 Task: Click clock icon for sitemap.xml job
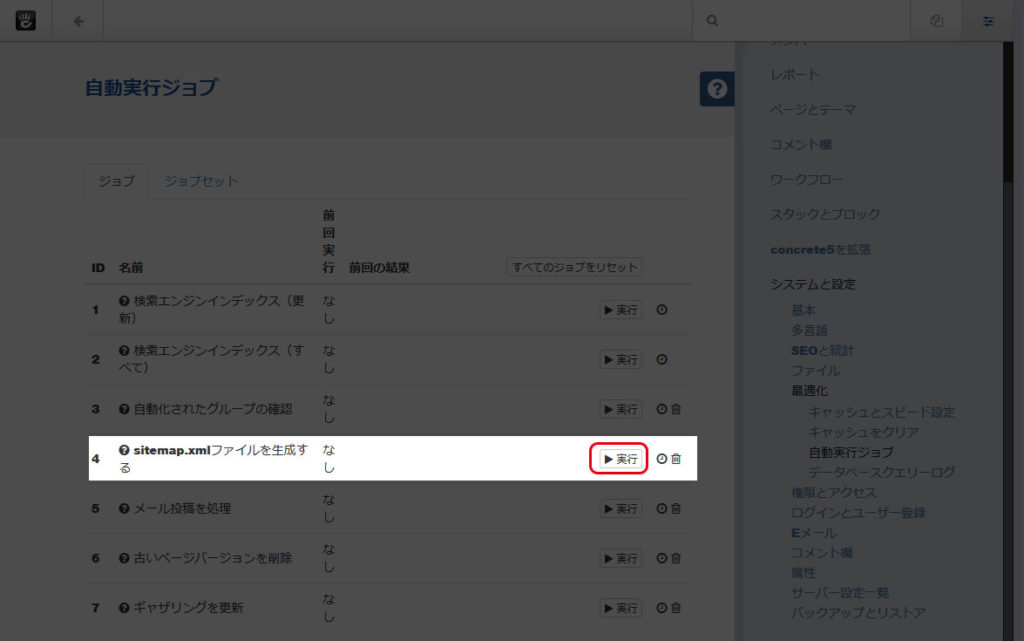click(662, 459)
